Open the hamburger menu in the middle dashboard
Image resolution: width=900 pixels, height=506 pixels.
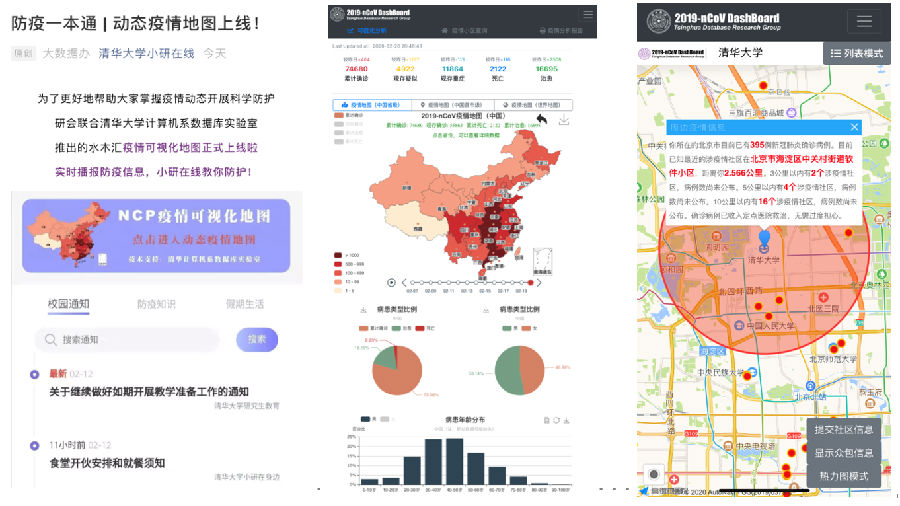point(588,14)
